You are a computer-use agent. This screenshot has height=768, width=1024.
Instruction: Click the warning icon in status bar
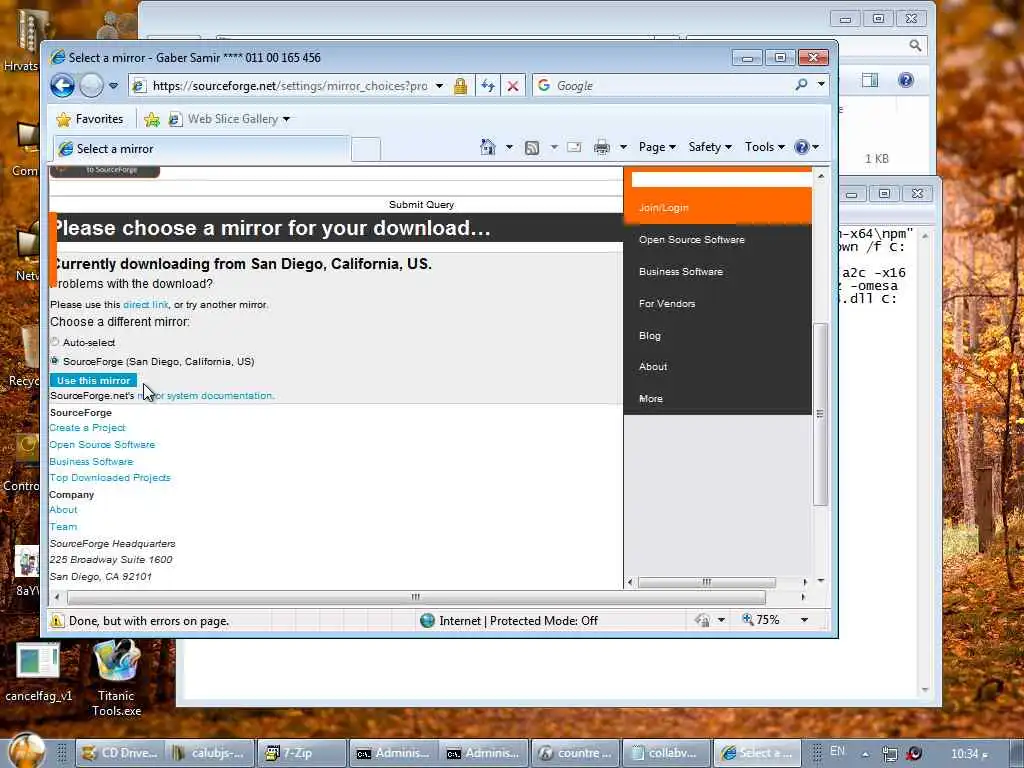57,620
